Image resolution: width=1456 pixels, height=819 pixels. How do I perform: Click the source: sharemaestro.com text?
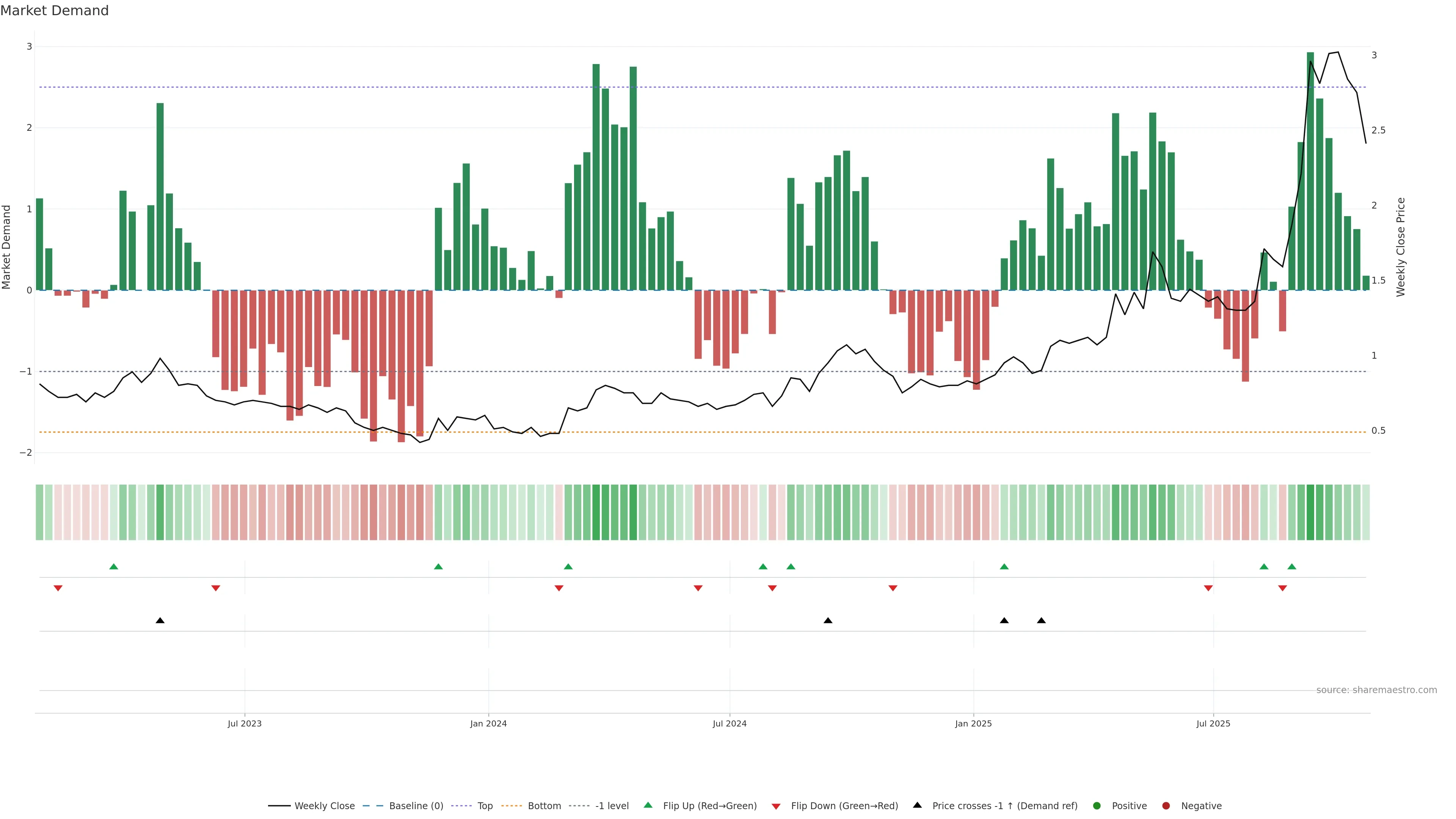(x=1376, y=690)
